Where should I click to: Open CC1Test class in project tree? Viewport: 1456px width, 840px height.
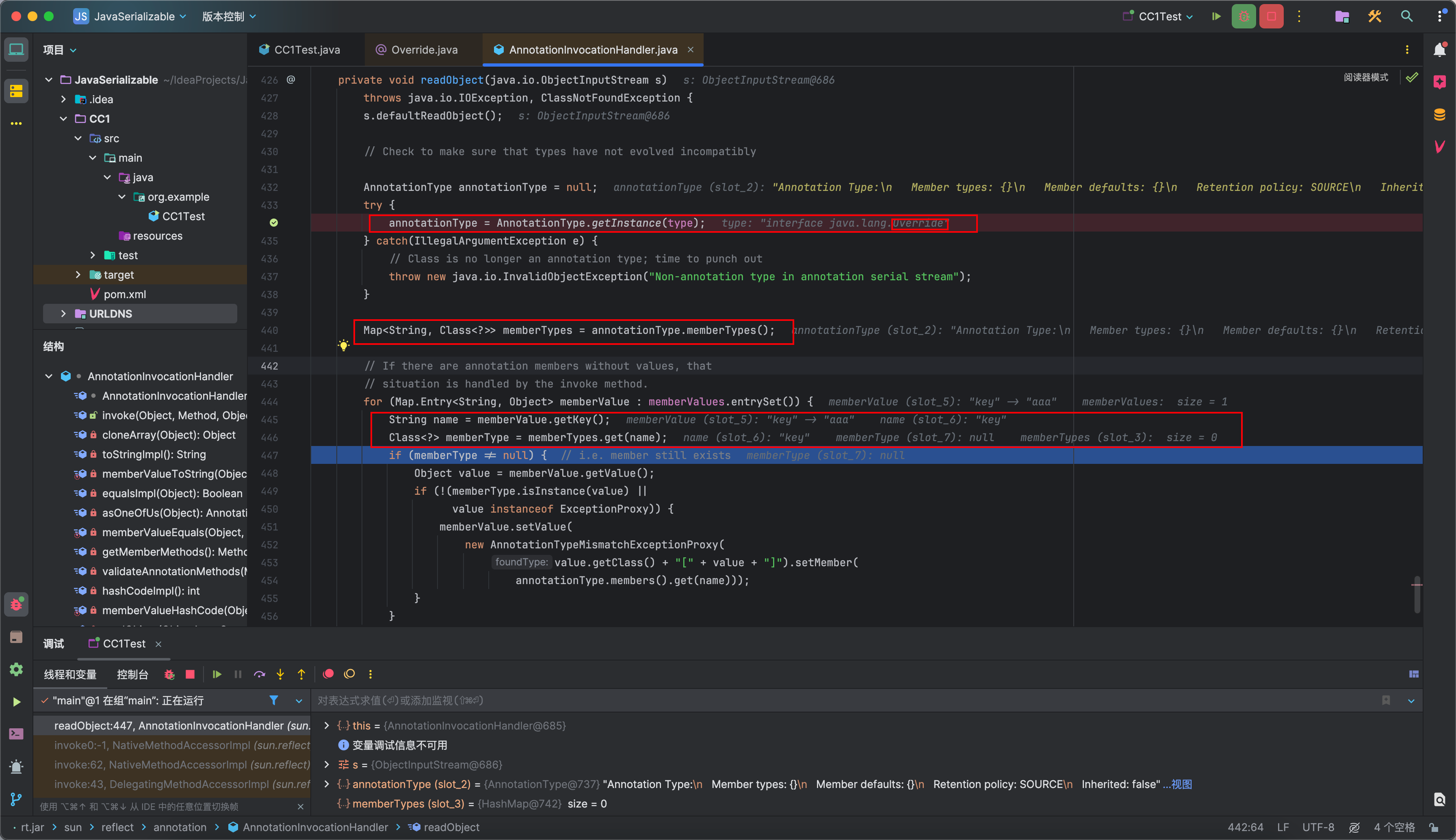184,216
